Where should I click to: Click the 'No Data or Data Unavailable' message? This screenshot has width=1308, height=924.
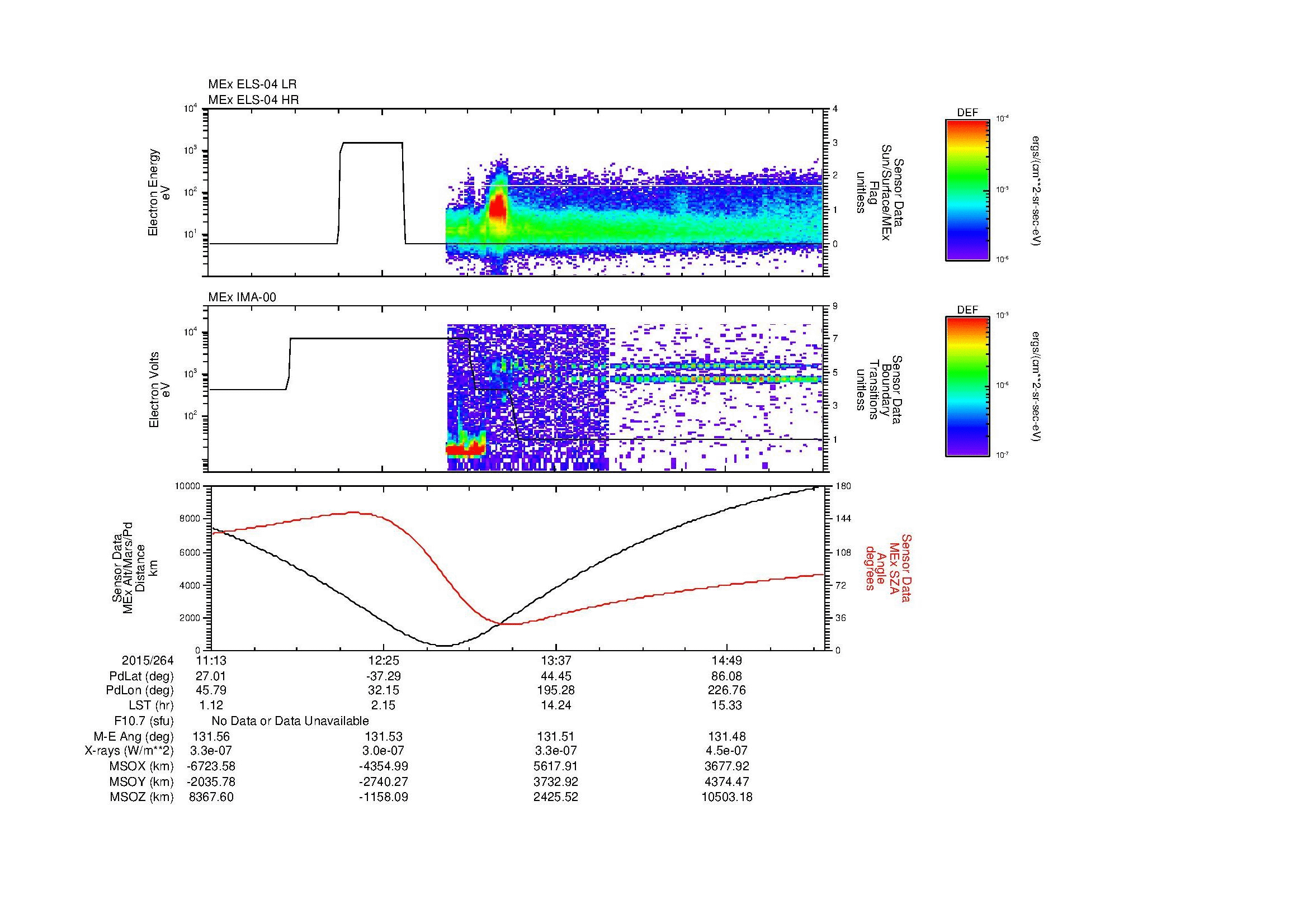(x=290, y=721)
